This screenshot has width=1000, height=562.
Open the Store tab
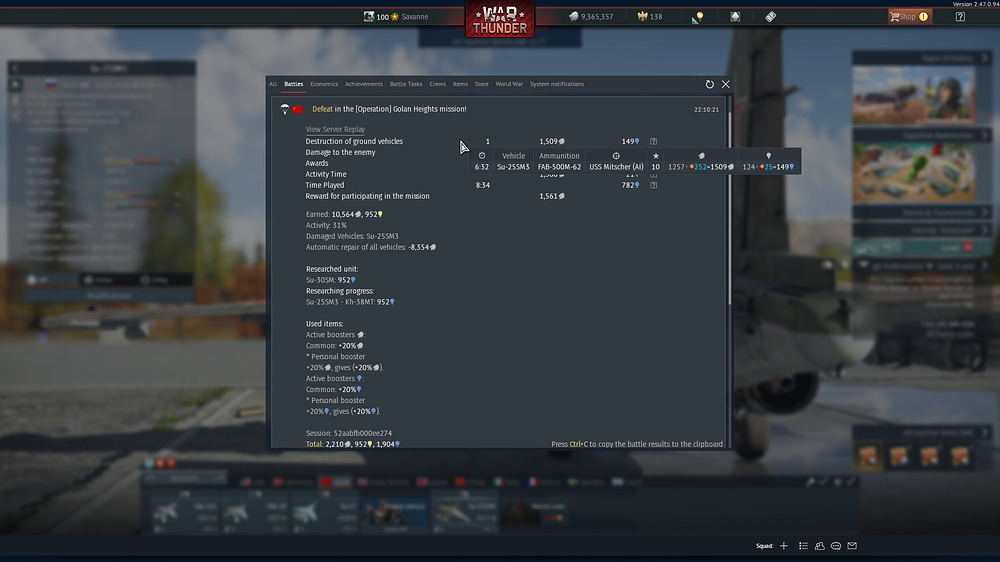(482, 84)
